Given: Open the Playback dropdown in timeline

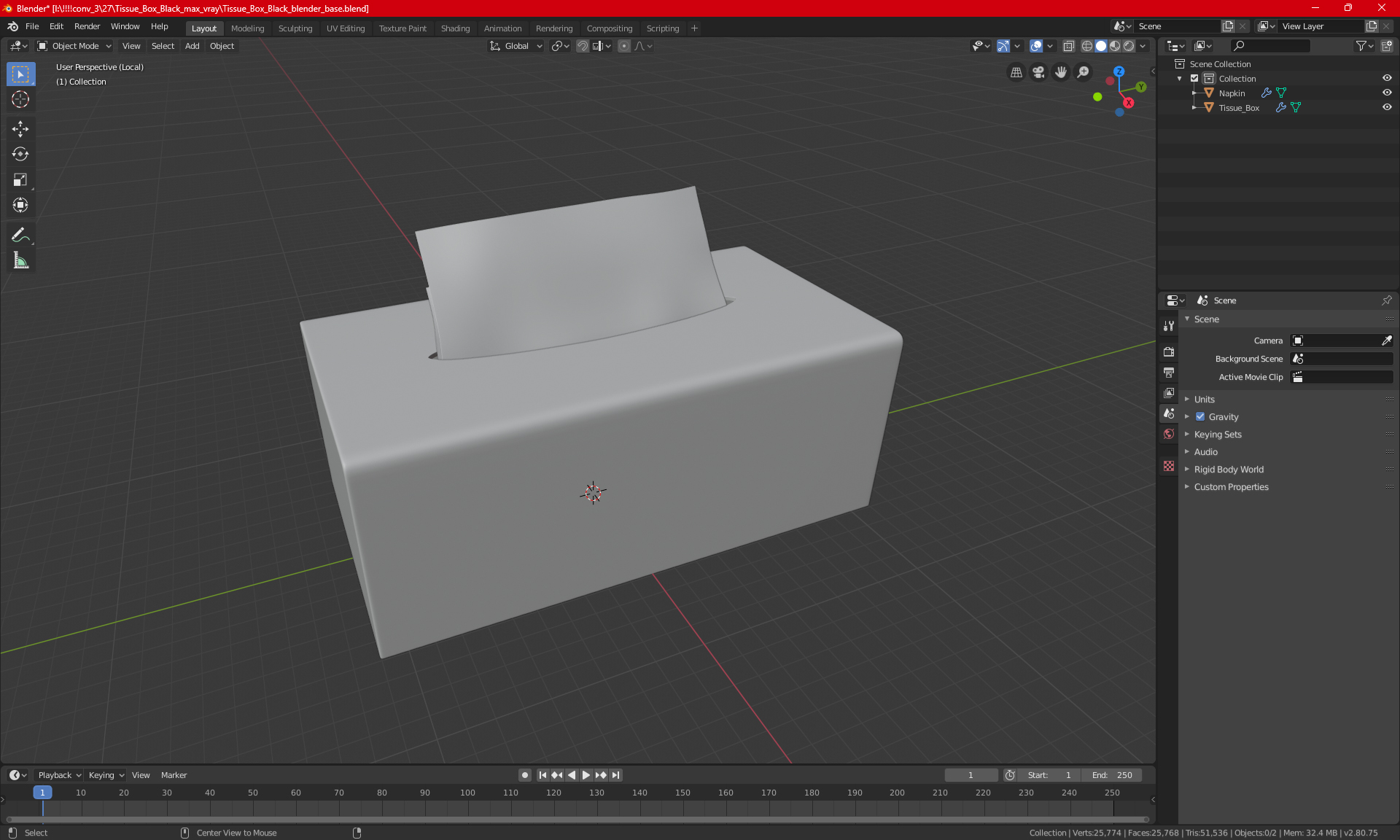Looking at the screenshot, I should (58, 775).
